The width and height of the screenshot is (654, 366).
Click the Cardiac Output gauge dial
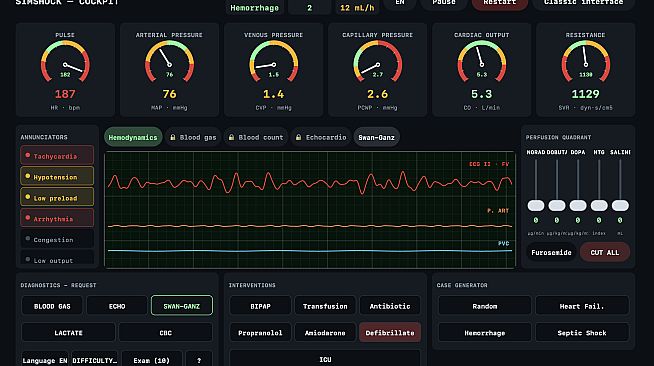482,62
